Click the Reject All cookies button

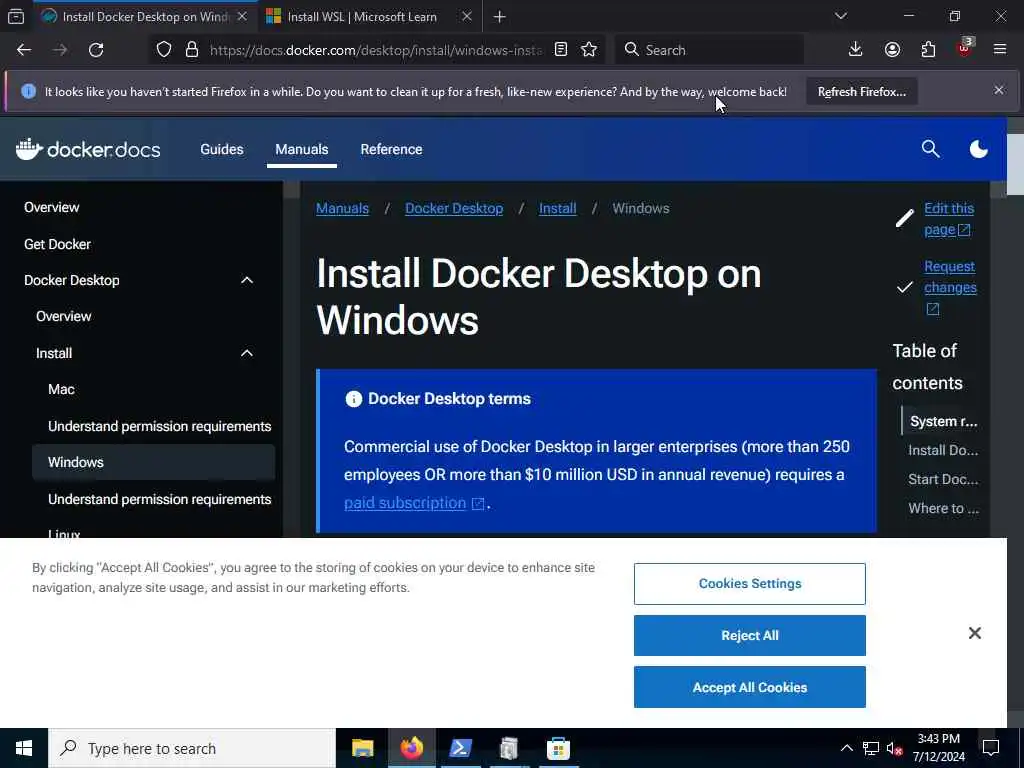pyautogui.click(x=750, y=635)
